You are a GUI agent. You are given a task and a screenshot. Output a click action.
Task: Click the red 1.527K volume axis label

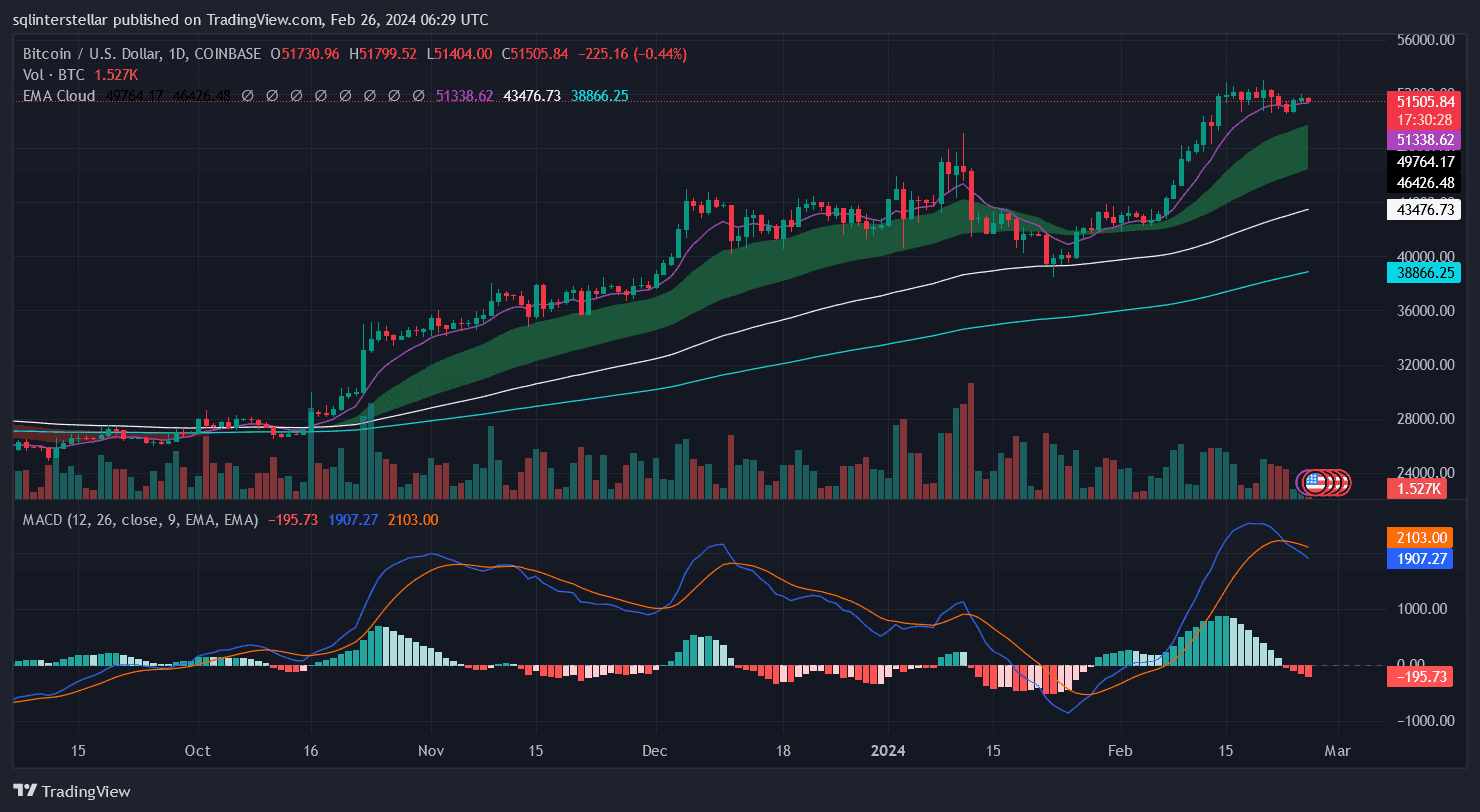pos(1418,488)
